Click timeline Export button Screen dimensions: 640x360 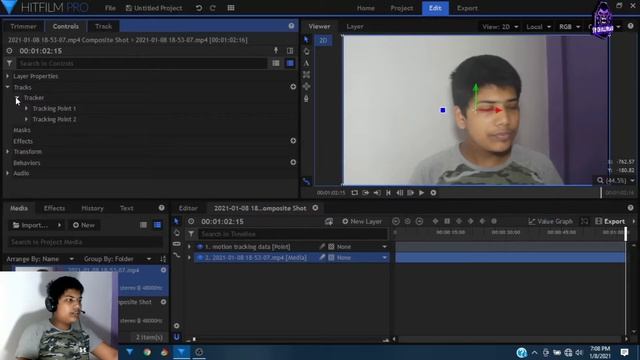[610, 221]
